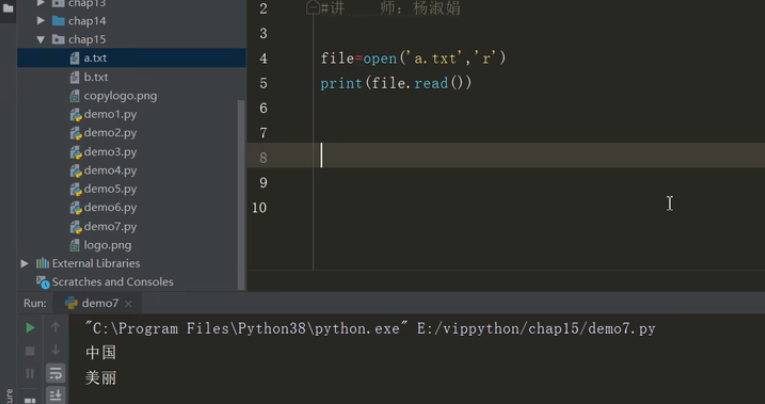Click copylogo.png image file icon
This screenshot has width=765, height=404.
[75, 96]
